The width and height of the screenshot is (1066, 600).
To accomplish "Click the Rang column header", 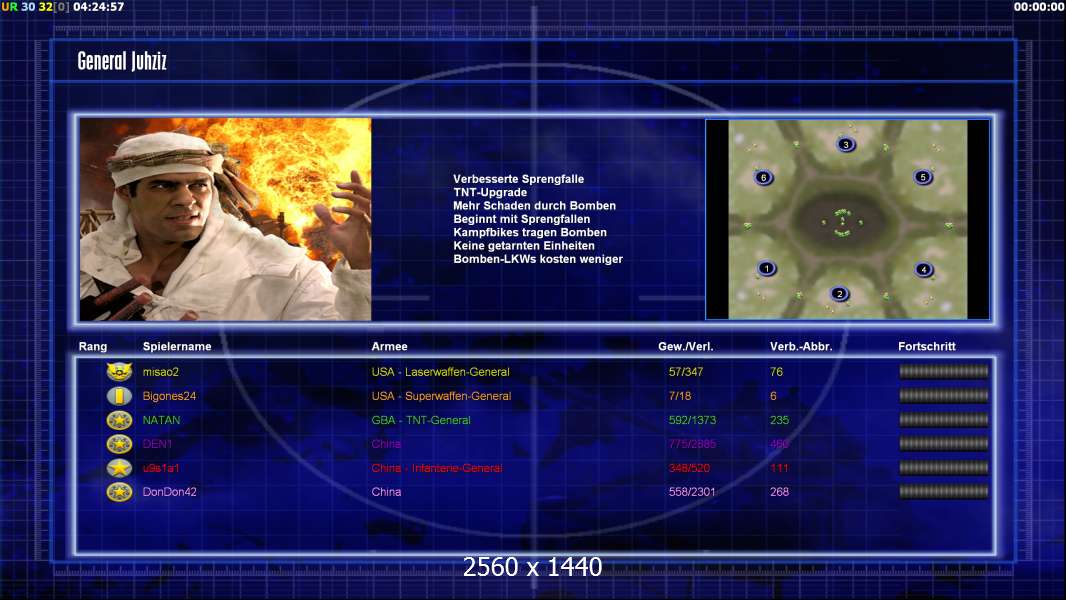I will [92, 347].
